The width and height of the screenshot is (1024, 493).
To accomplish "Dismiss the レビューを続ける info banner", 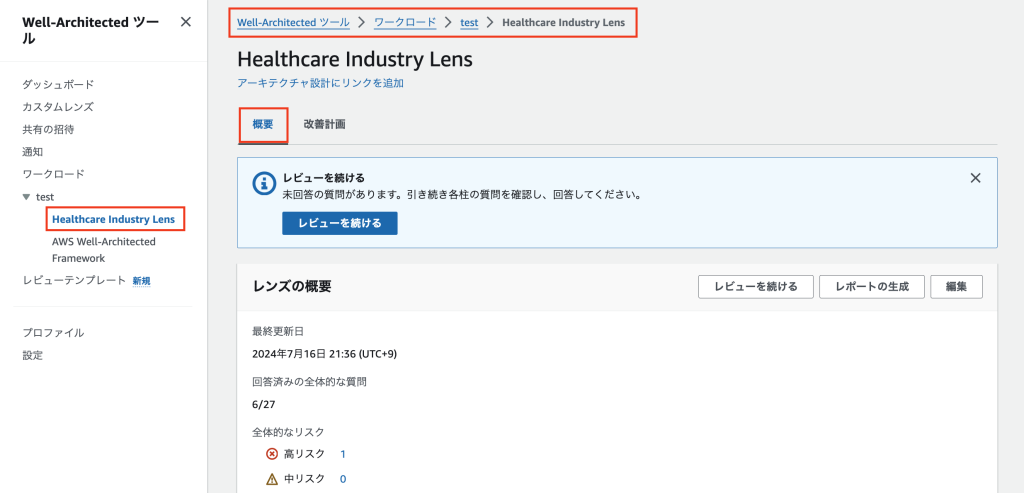I will point(975,178).
